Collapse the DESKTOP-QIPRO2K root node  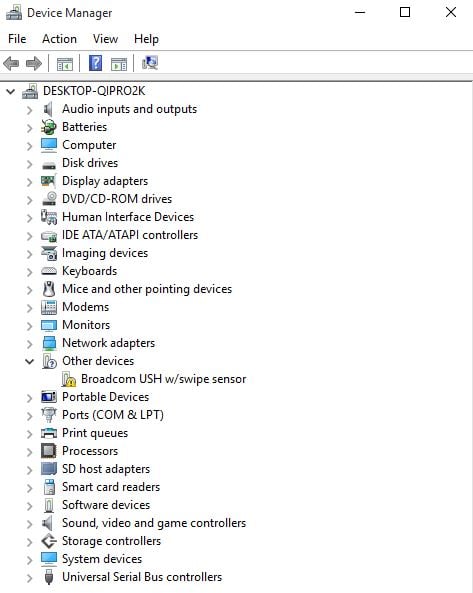(x=11, y=91)
